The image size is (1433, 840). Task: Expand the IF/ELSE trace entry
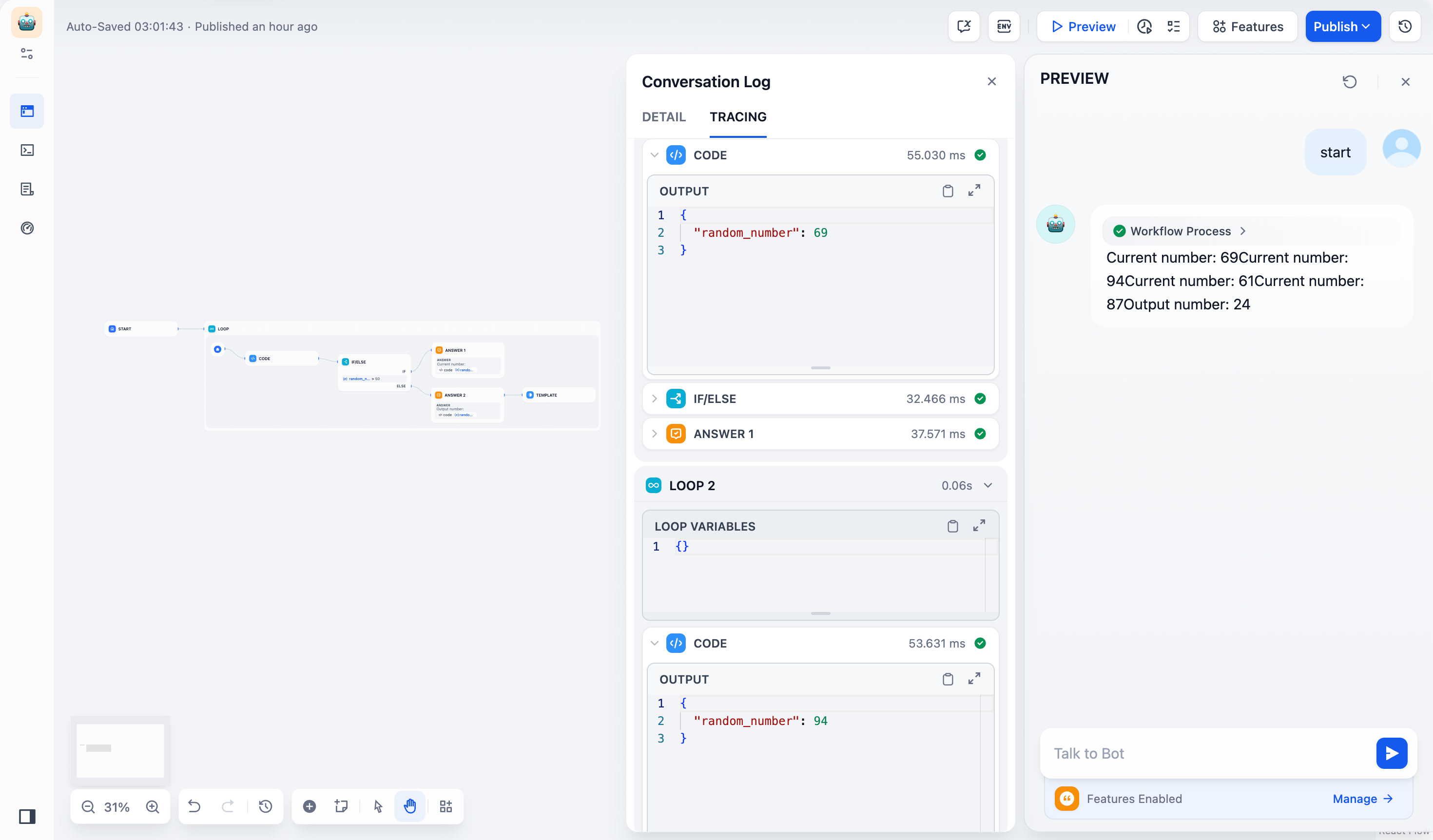tap(655, 399)
